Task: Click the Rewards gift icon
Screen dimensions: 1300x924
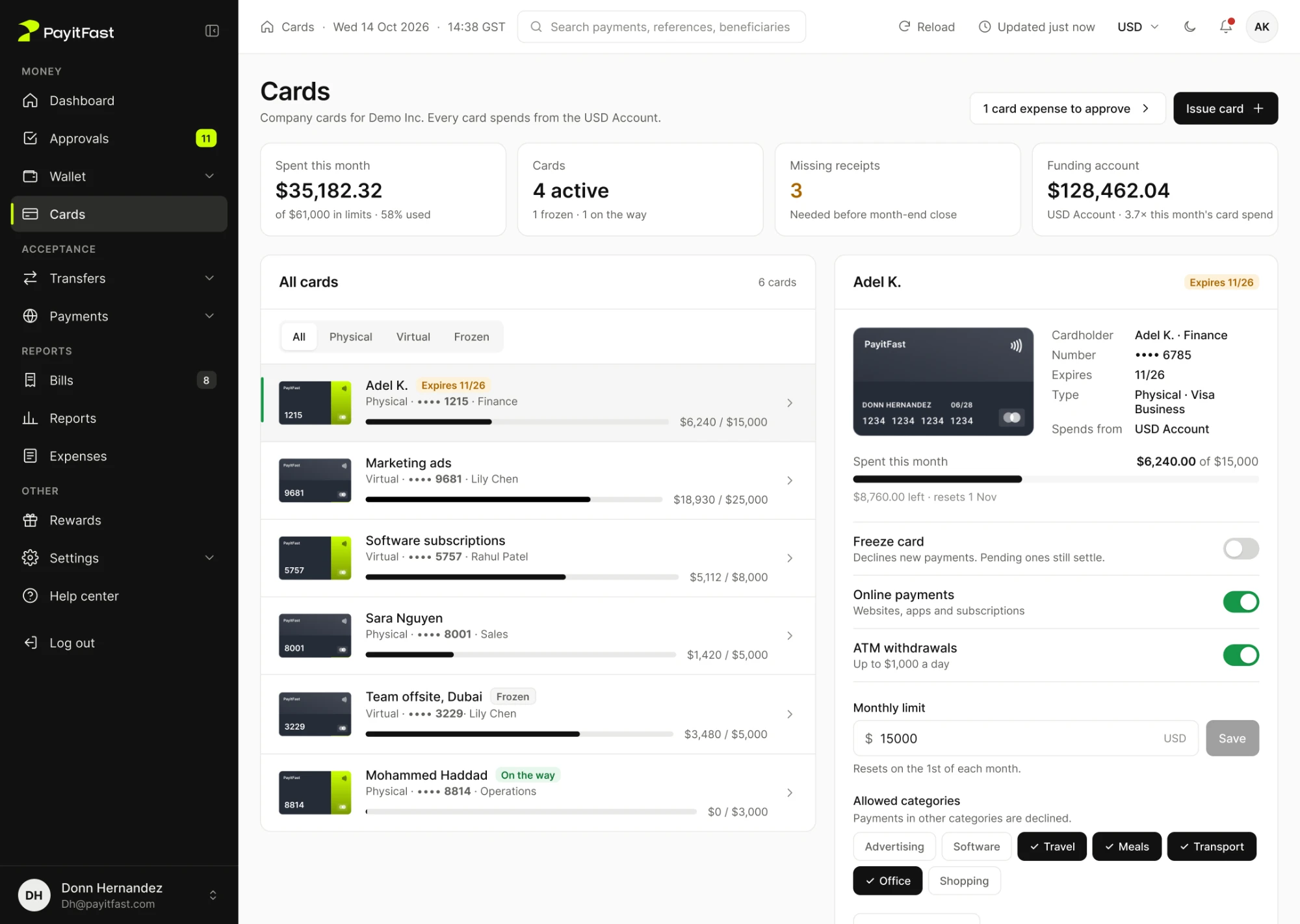Action: (x=30, y=520)
